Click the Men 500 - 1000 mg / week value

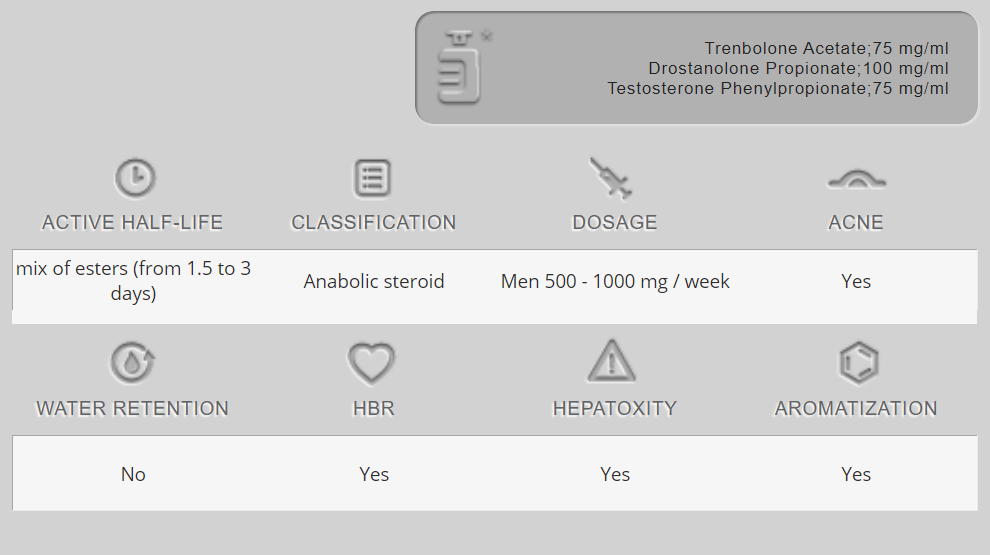click(615, 281)
